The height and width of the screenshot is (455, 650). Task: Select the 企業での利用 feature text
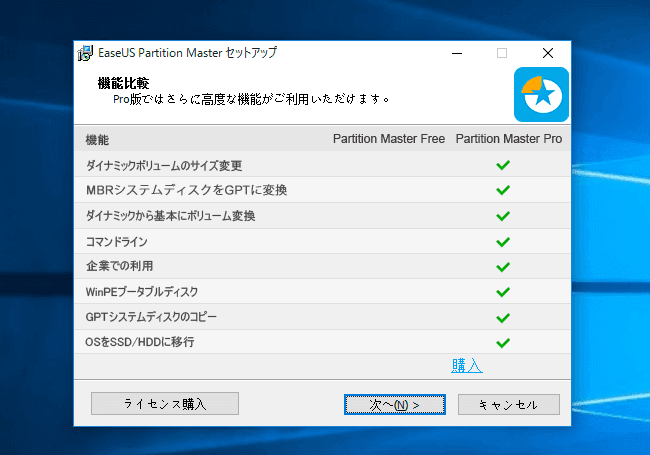119,266
